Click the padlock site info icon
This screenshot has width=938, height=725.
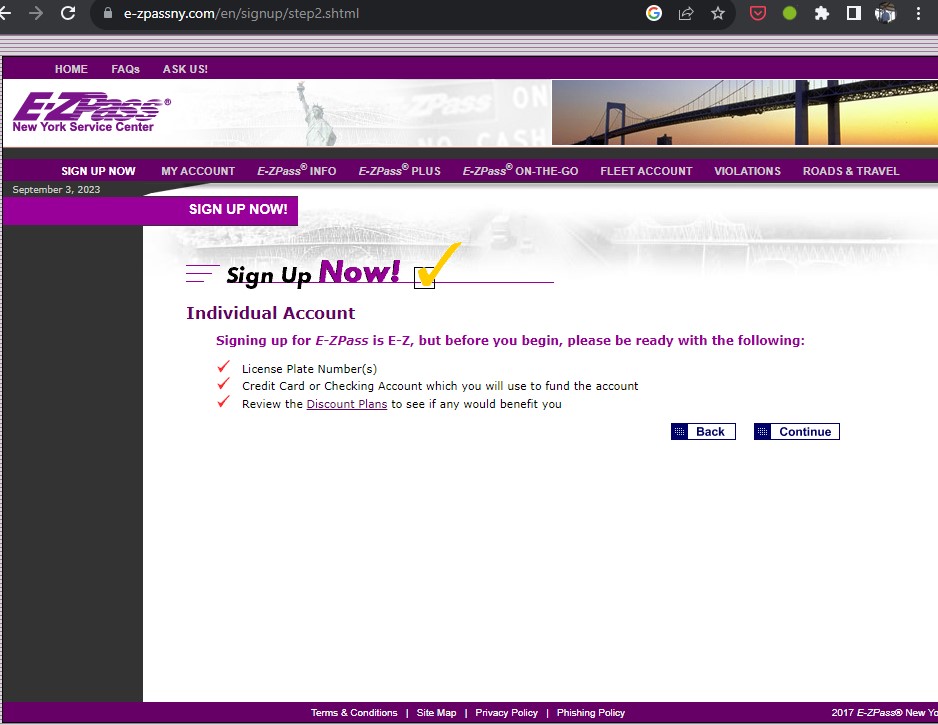108,13
